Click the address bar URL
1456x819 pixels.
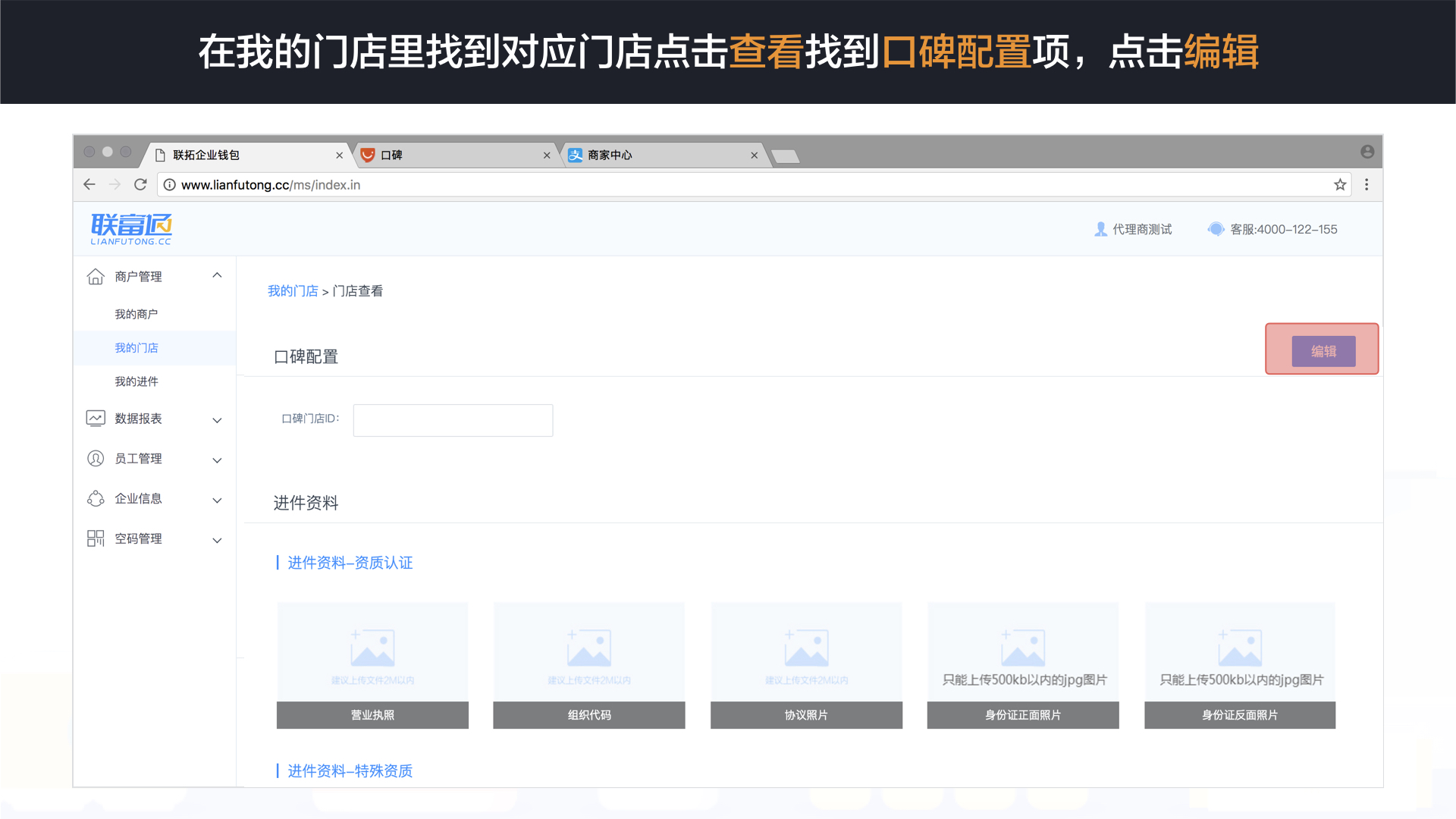click(x=271, y=185)
